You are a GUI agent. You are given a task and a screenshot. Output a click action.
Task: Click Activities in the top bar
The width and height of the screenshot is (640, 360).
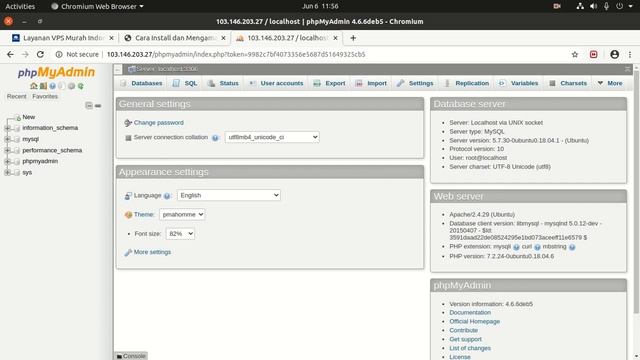20,6
